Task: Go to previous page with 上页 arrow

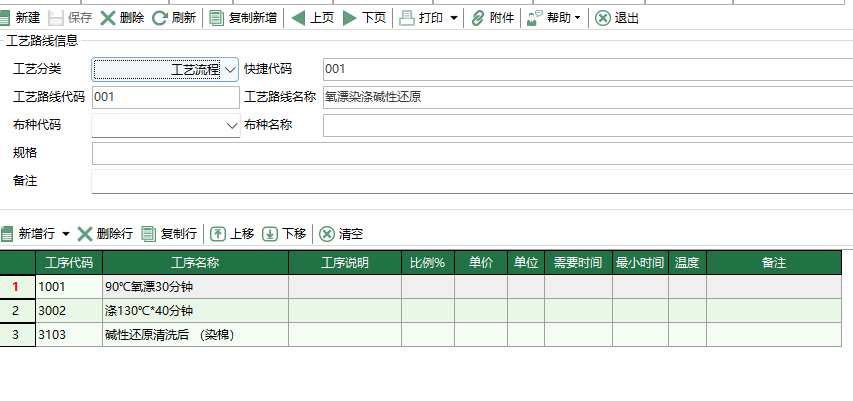Action: click(298, 18)
